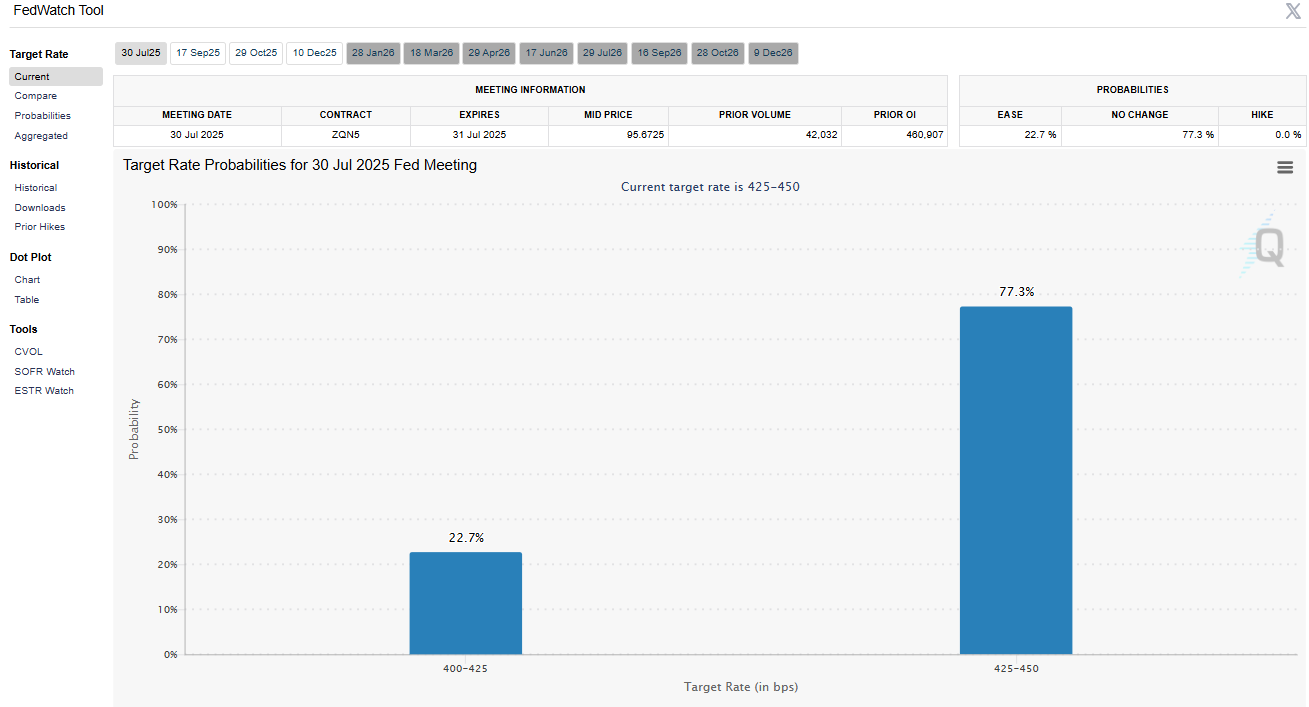
Task: Open Probabilities in the sidebar
Action: [x=42, y=116]
